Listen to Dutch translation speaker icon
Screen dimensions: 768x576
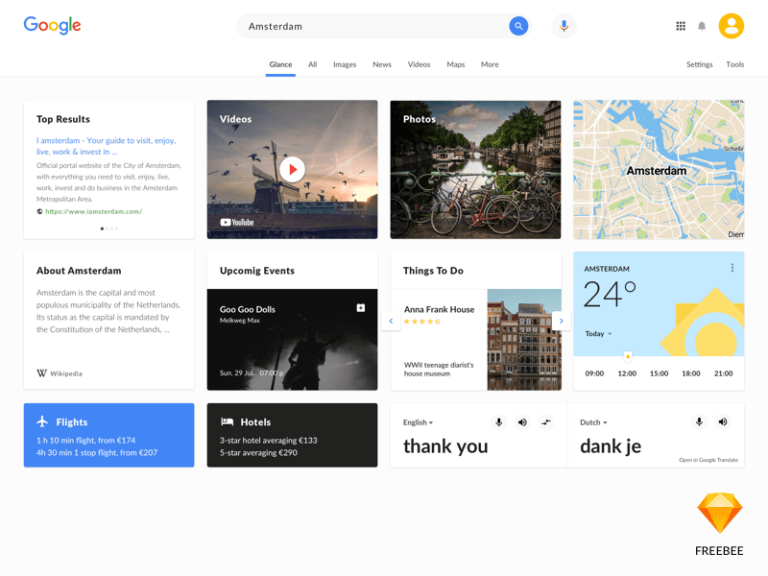(723, 422)
